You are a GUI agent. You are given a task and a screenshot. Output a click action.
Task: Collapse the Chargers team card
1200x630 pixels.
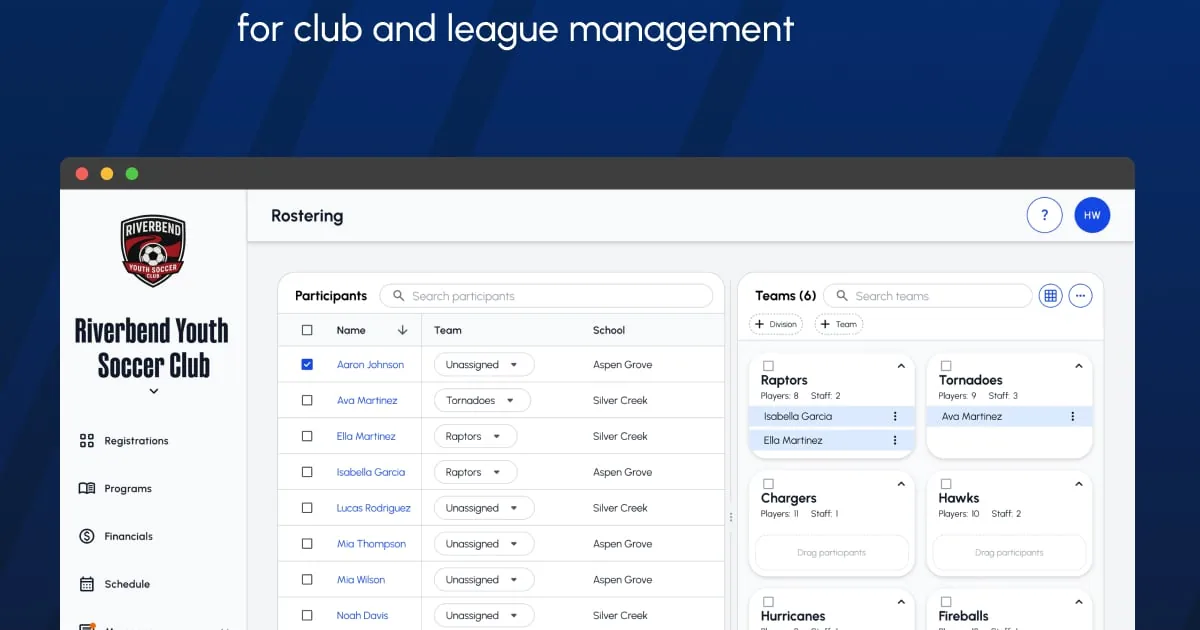click(900, 484)
